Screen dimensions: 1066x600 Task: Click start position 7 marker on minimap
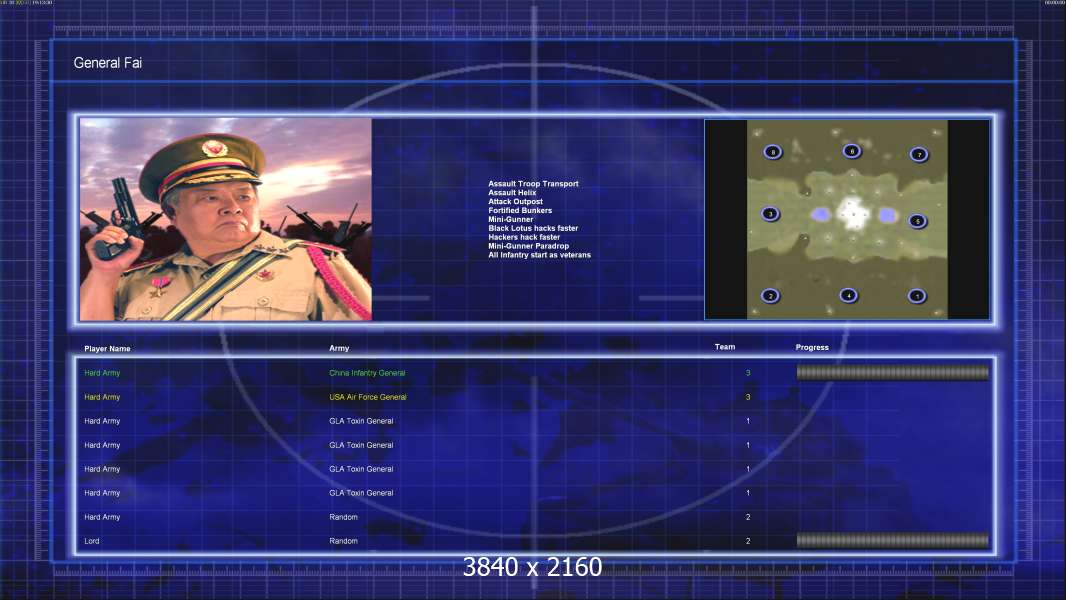tap(918, 154)
